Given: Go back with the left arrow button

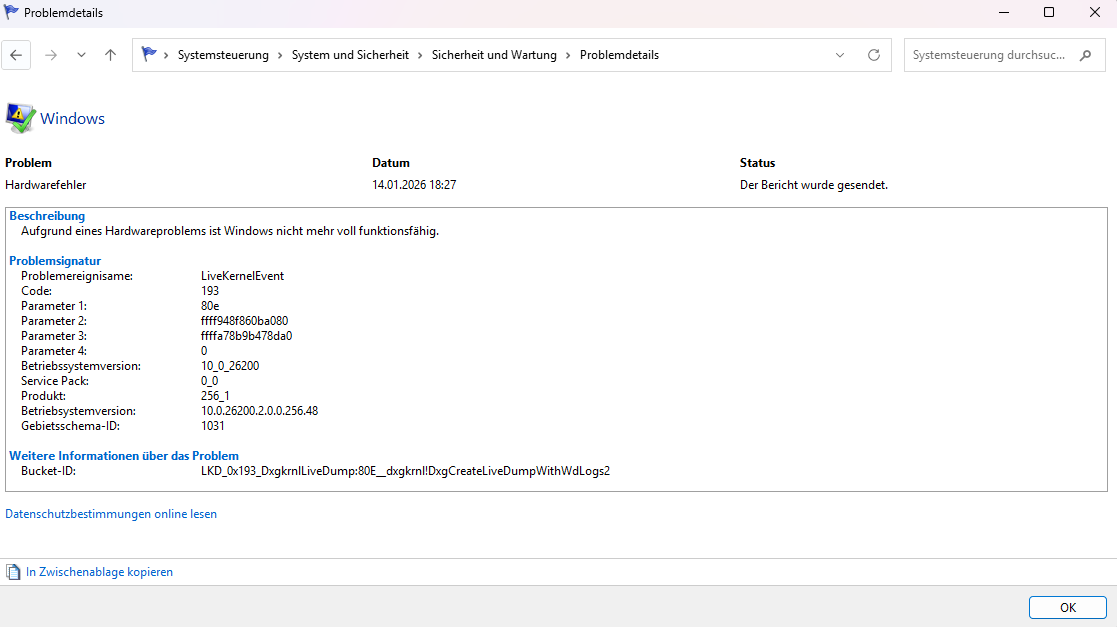Looking at the screenshot, I should pyautogui.click(x=16, y=55).
